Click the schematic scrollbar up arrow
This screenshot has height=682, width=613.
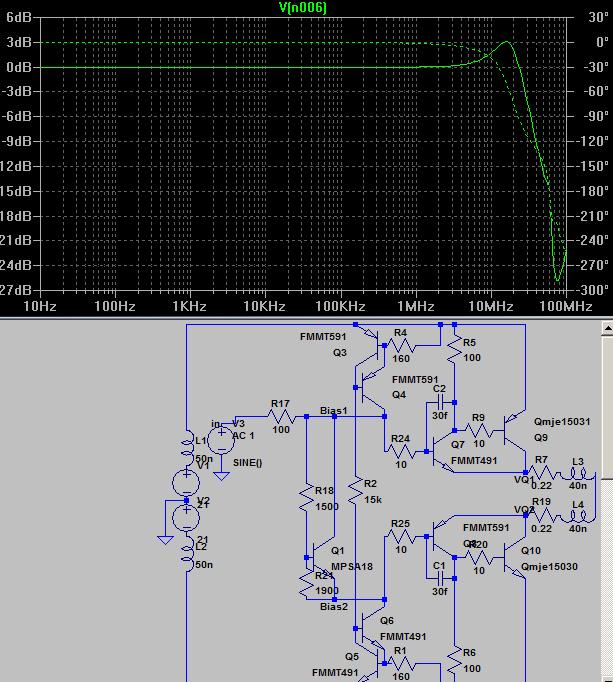pos(607,328)
